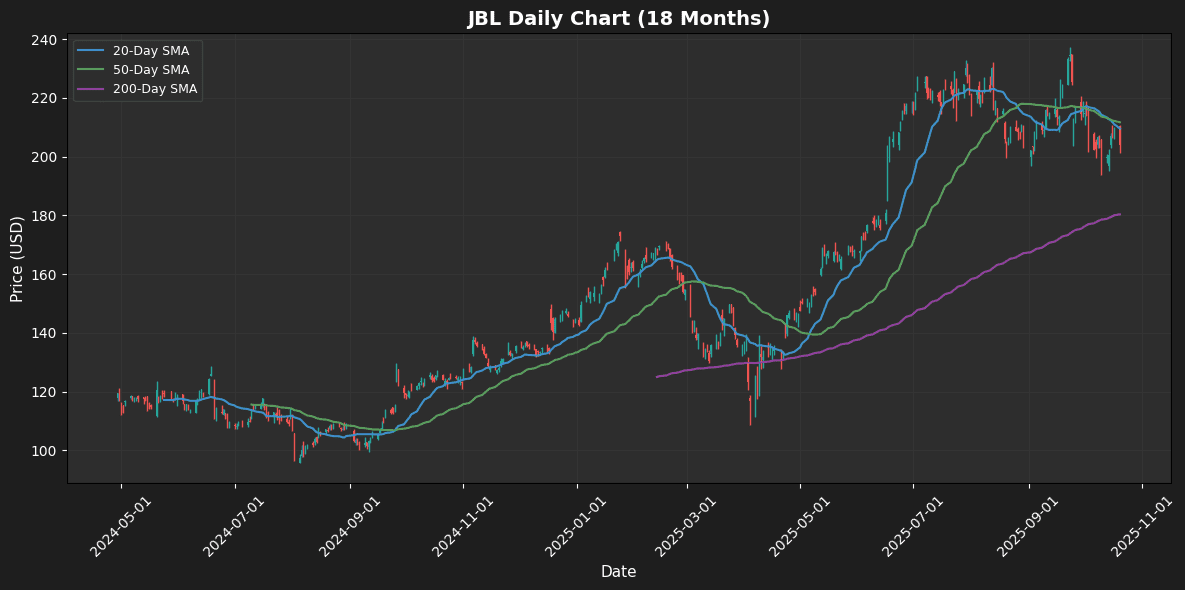
Task: Click the 180 price tick label
Action: tap(48, 216)
